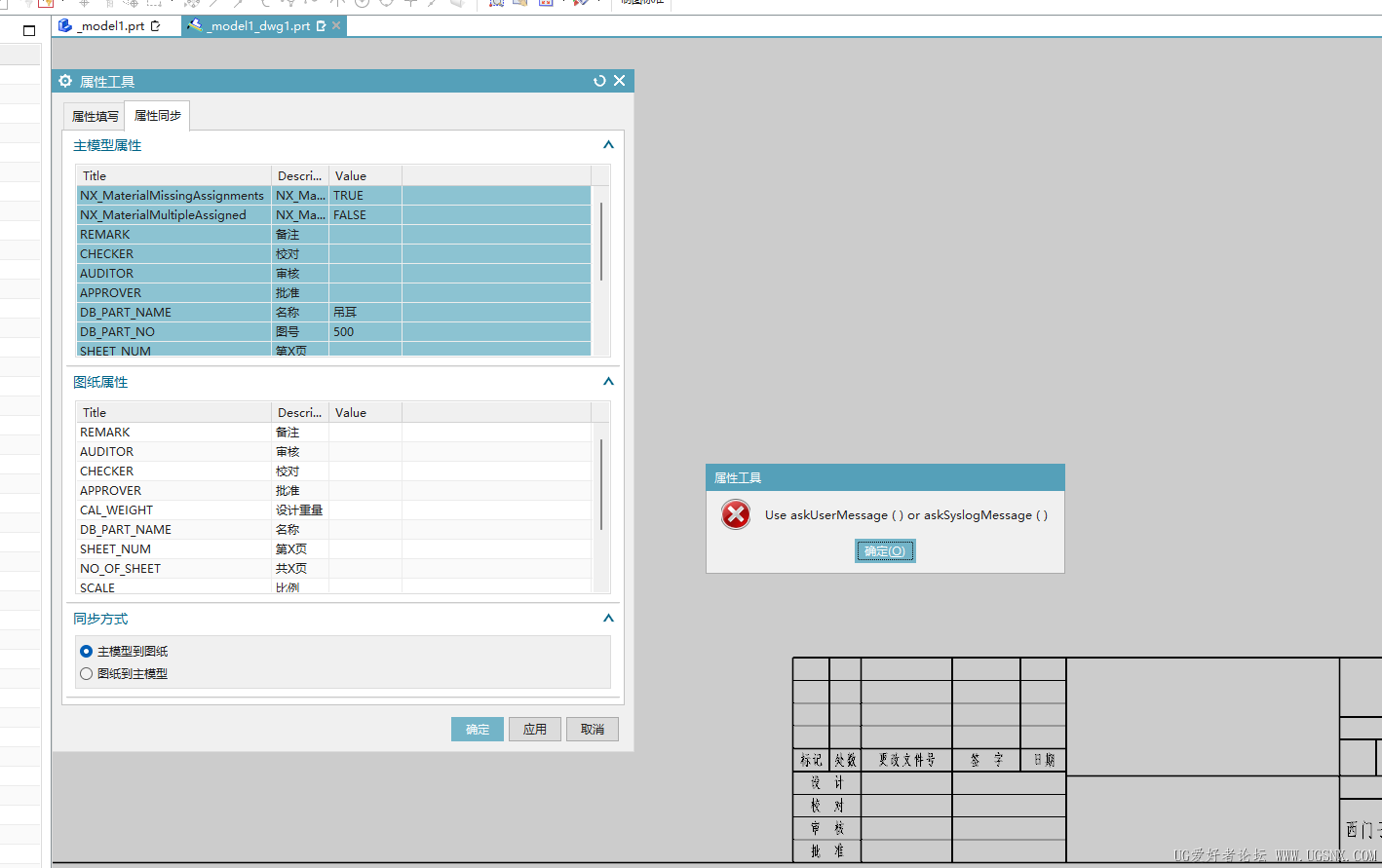Switch to the _model1_dwg1.prt file tab

(264, 26)
